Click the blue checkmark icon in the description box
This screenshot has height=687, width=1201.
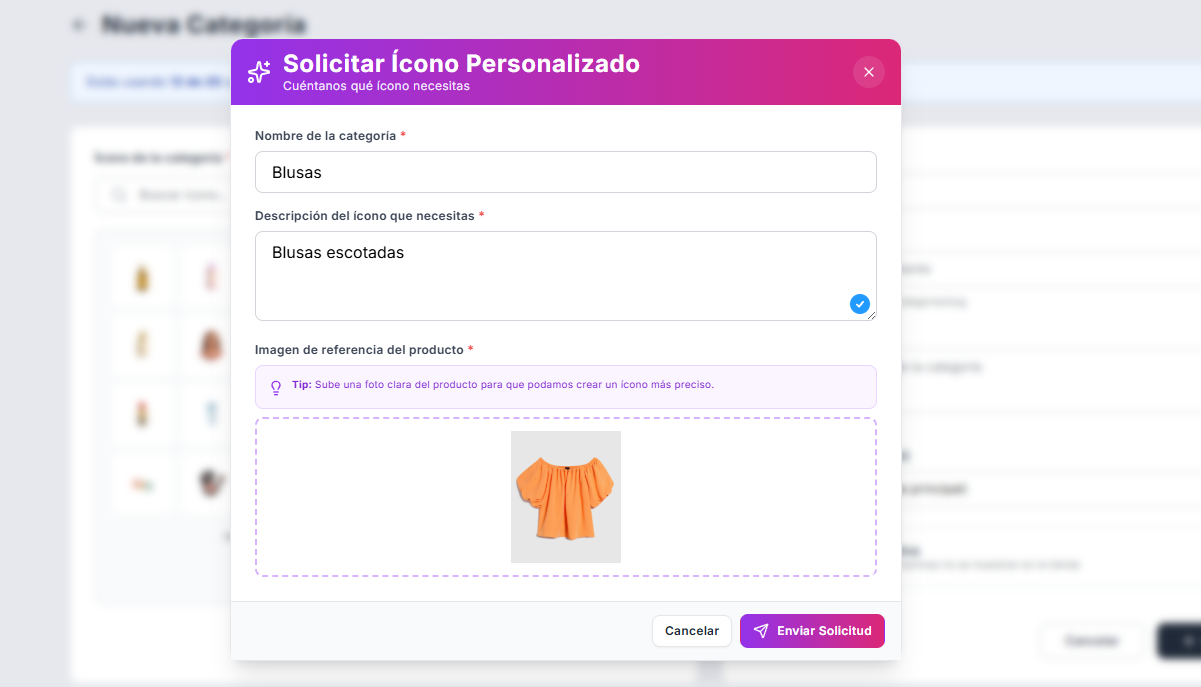859,304
